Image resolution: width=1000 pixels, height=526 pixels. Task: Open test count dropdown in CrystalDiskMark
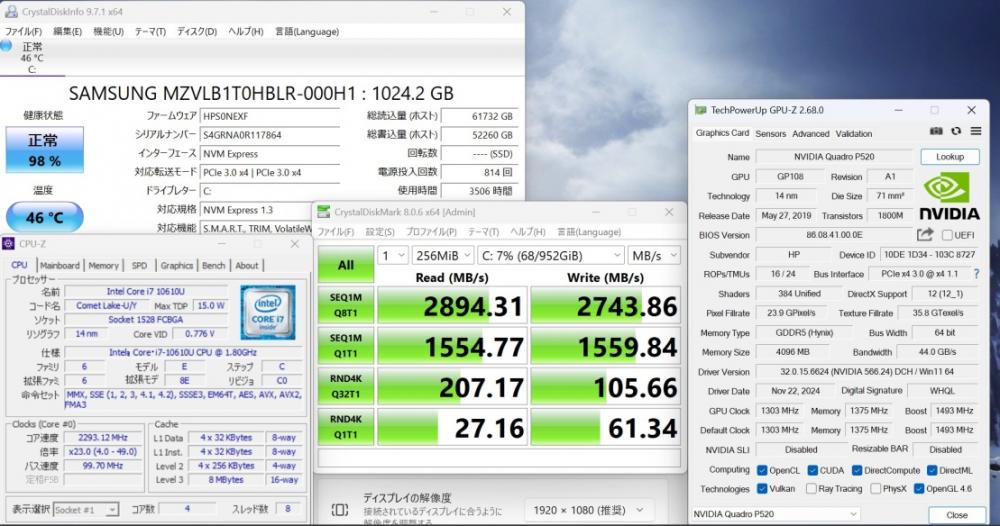[x=392, y=256]
